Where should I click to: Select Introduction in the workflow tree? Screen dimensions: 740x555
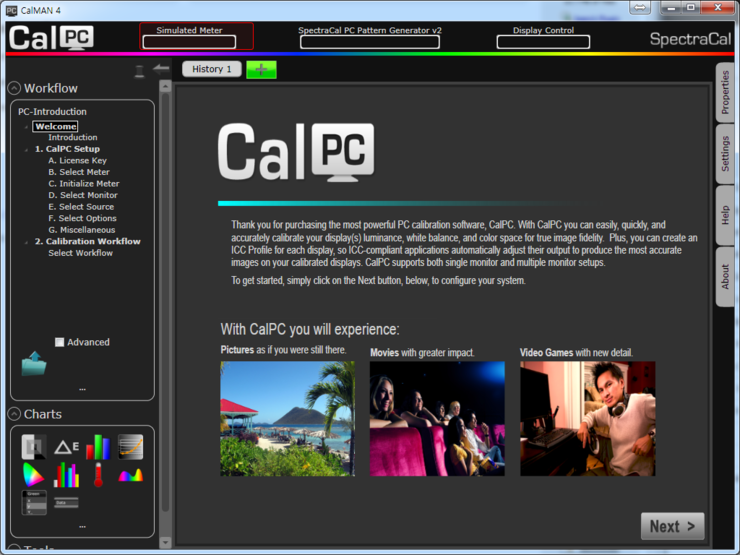pyautogui.click(x=73, y=137)
